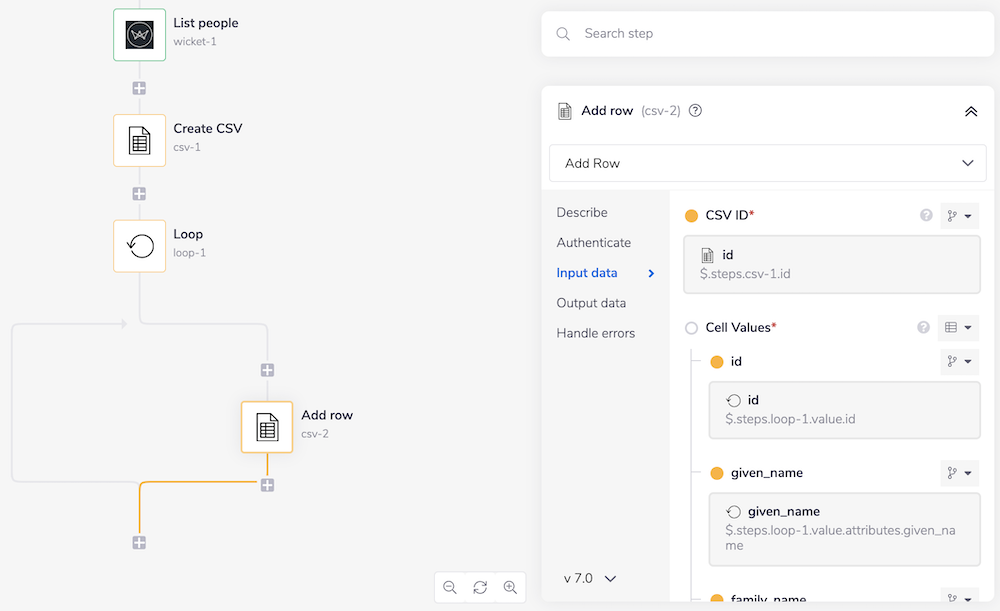This screenshot has height=611, width=1000.
Task: Open help icon next to Add row title
Action: 696,111
